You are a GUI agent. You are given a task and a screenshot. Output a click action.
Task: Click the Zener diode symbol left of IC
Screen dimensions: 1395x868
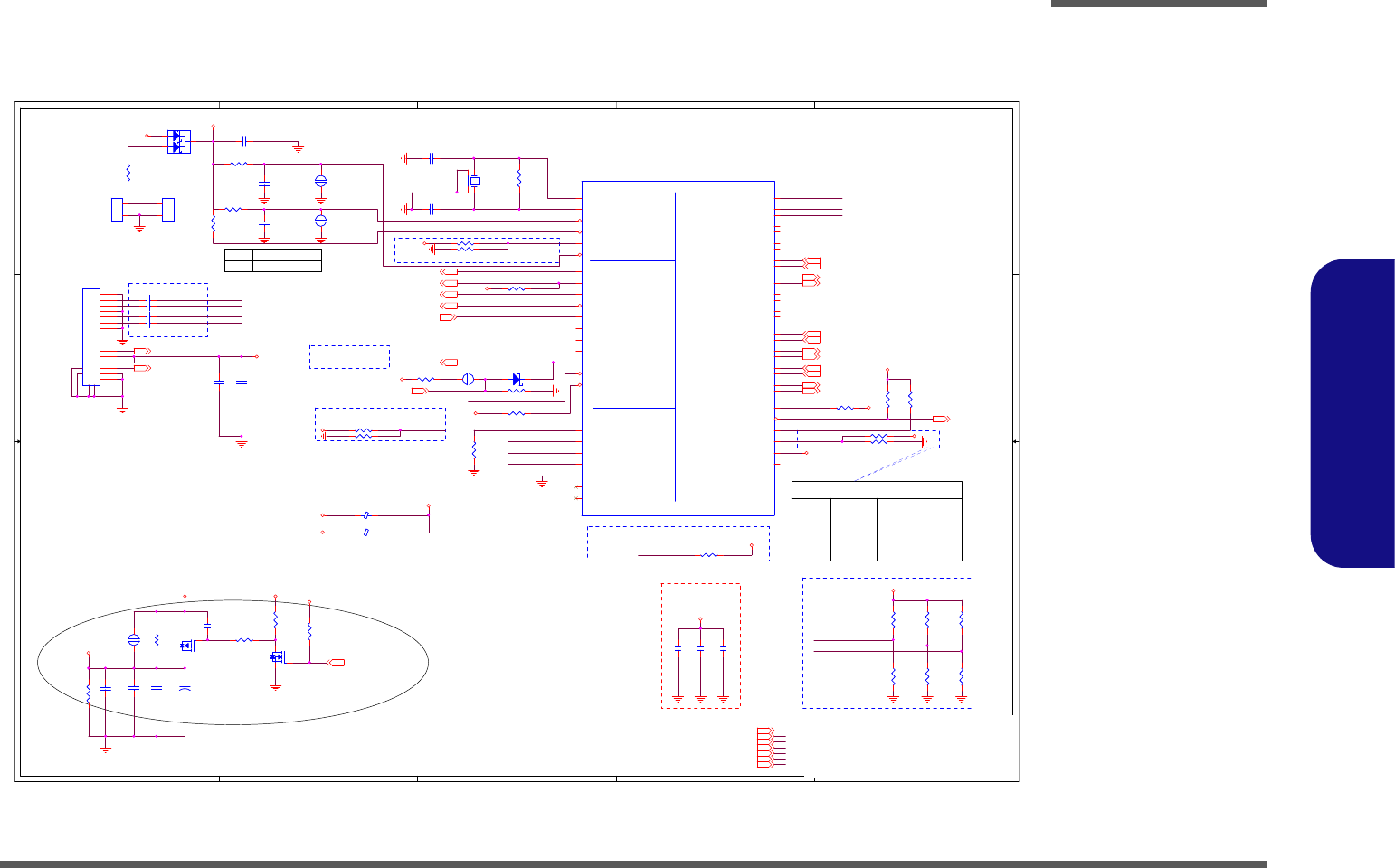pyautogui.click(x=517, y=378)
